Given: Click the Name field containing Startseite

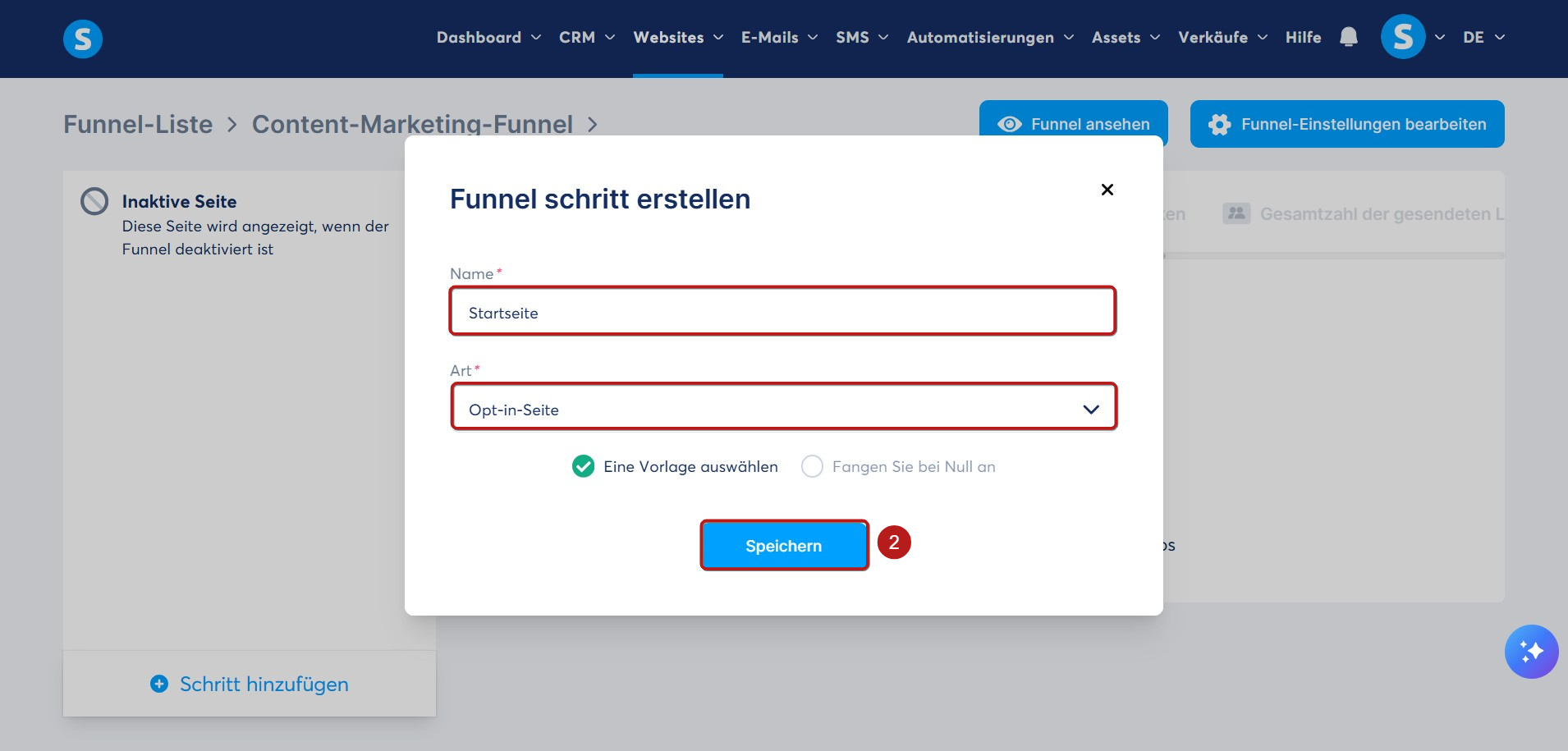Looking at the screenshot, I should [x=783, y=311].
